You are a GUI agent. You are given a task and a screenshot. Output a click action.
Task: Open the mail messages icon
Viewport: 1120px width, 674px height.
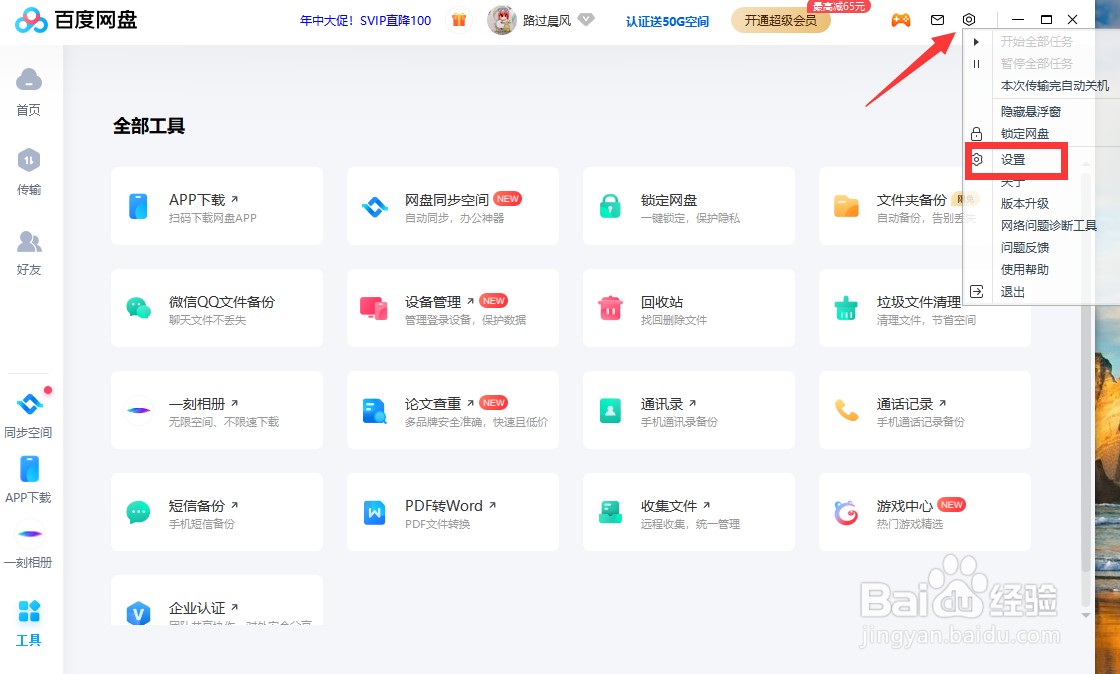937,20
